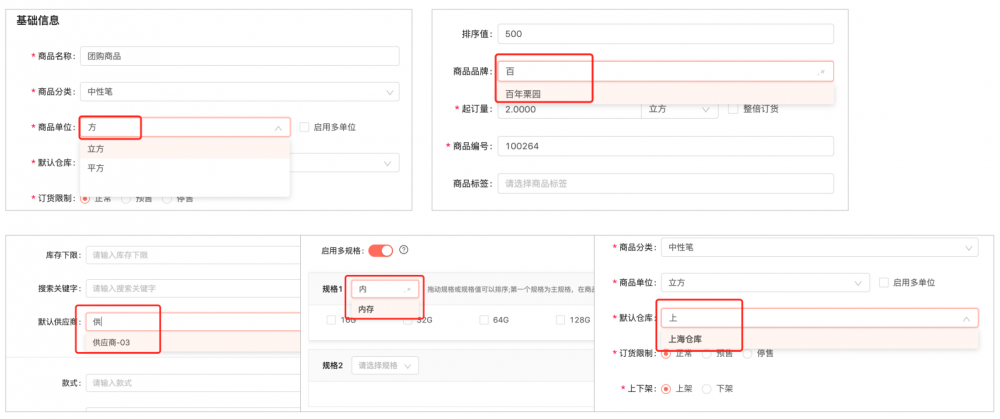Viewport: 1000px width, 419px height.
Task: Collapse the 商品单位 list via its up chevron
Action: point(278,128)
